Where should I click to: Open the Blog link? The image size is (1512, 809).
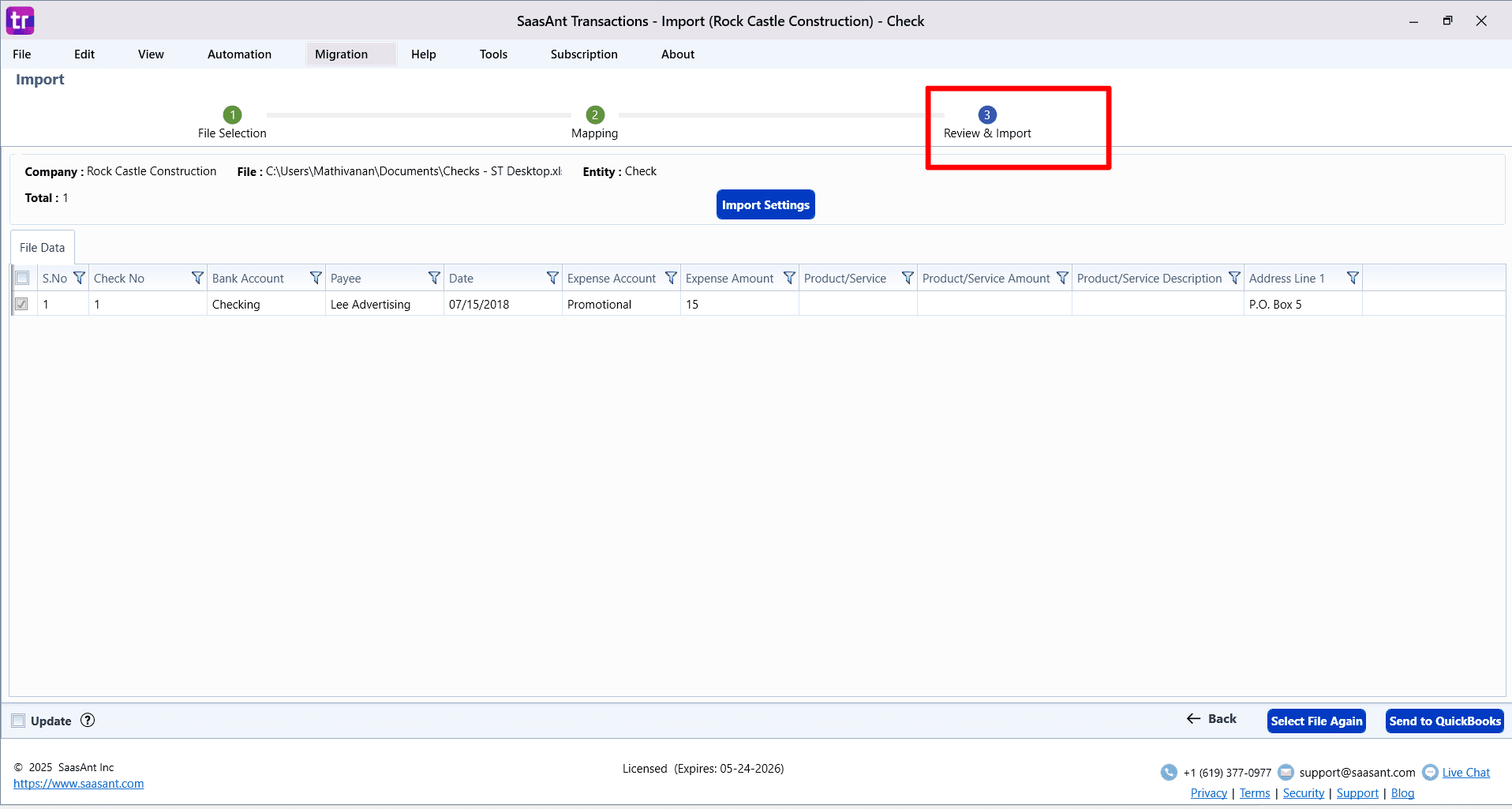1402,793
